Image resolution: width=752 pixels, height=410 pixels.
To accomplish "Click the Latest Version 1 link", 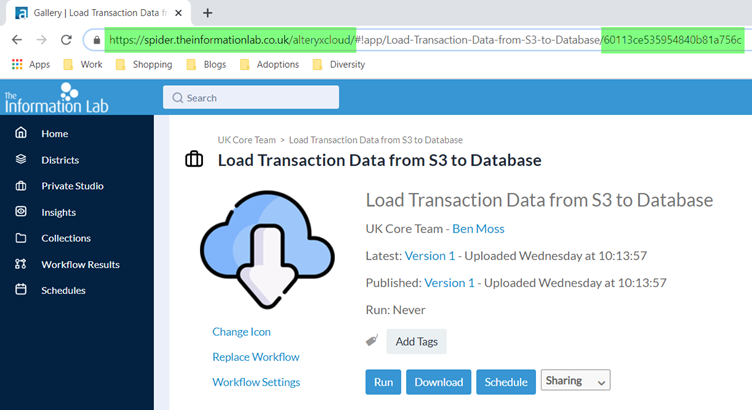I will point(430,256).
